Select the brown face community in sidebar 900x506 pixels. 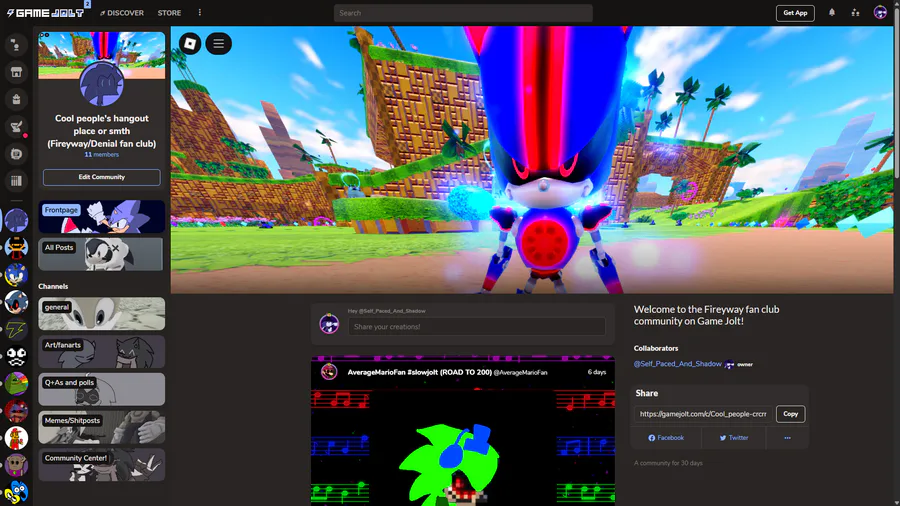tap(16, 465)
